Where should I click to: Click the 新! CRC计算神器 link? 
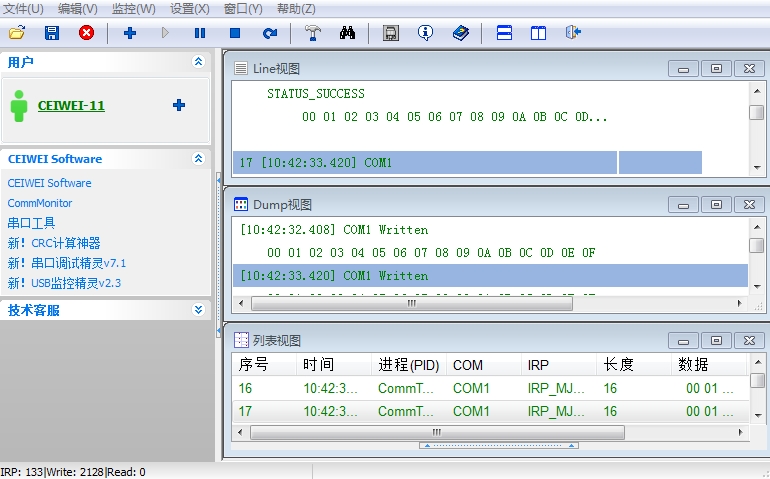pyautogui.click(x=54, y=243)
